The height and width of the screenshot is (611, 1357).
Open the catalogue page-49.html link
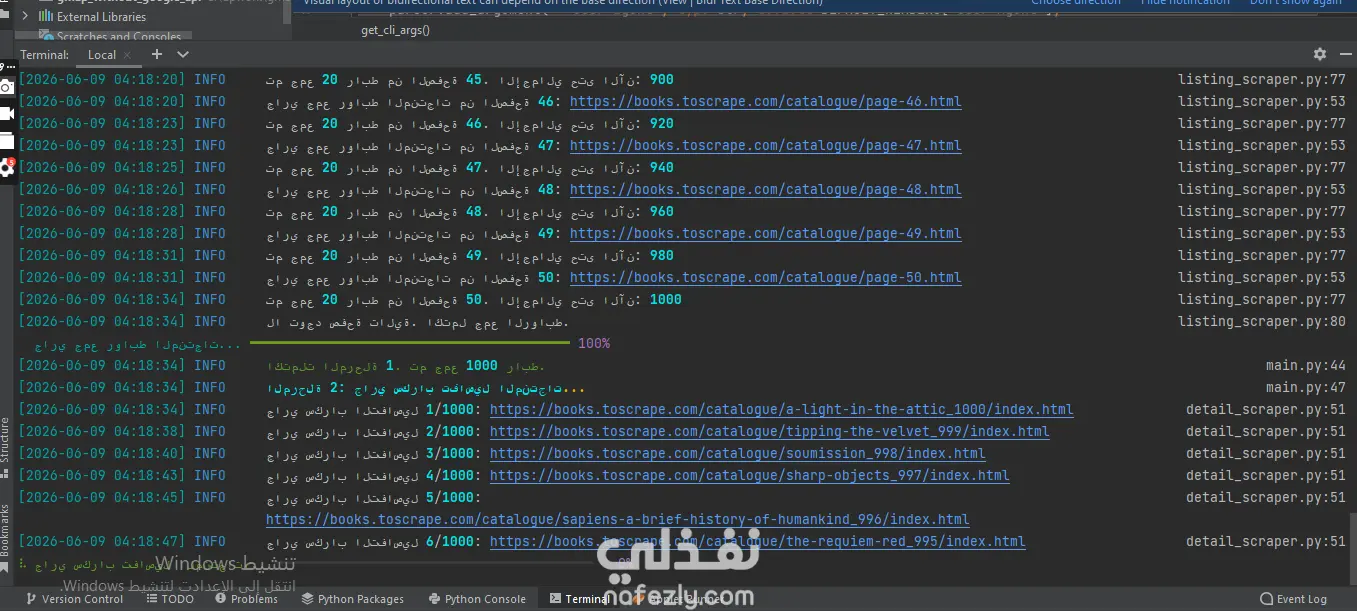pyautogui.click(x=765, y=233)
